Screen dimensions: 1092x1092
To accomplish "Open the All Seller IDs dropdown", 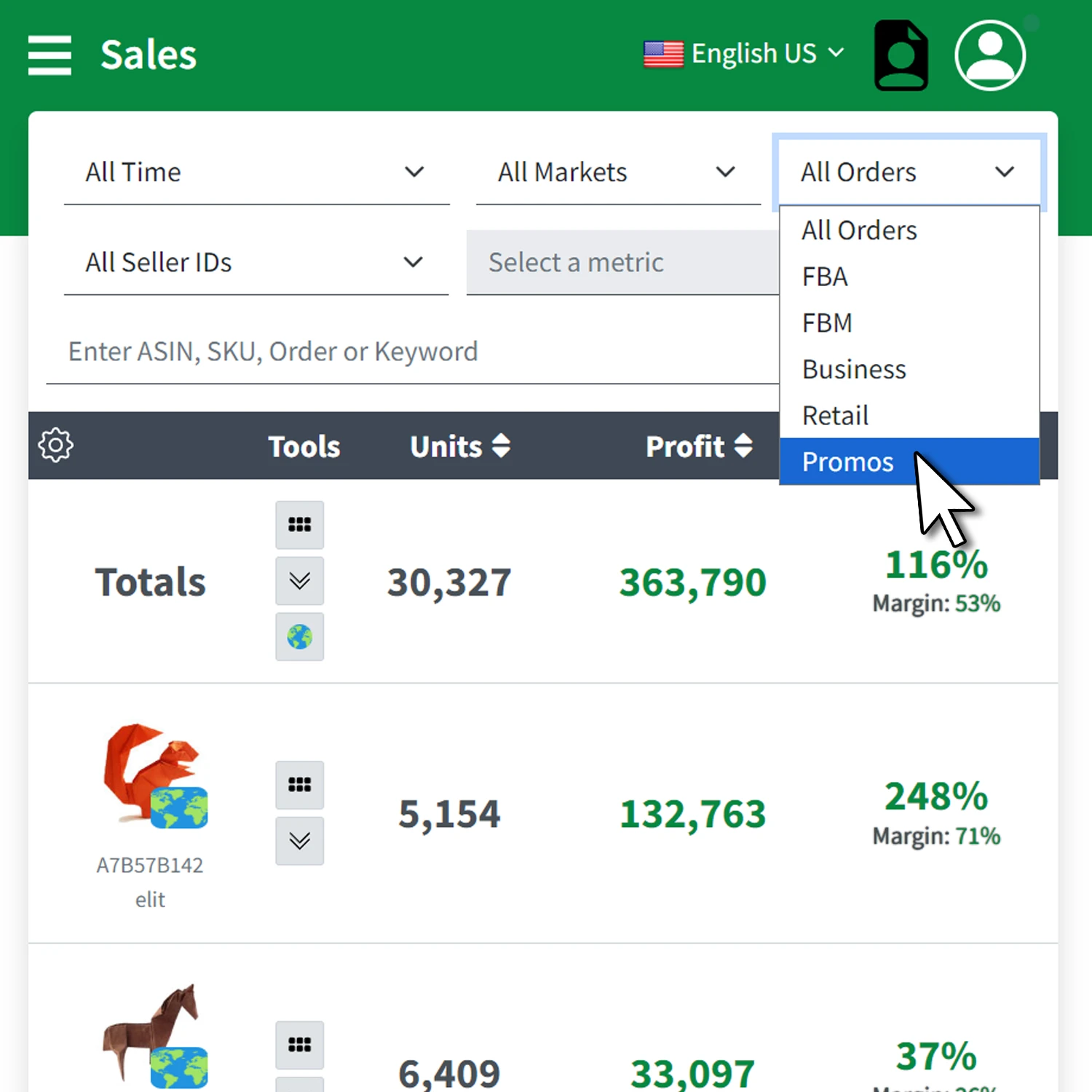I will [256, 262].
